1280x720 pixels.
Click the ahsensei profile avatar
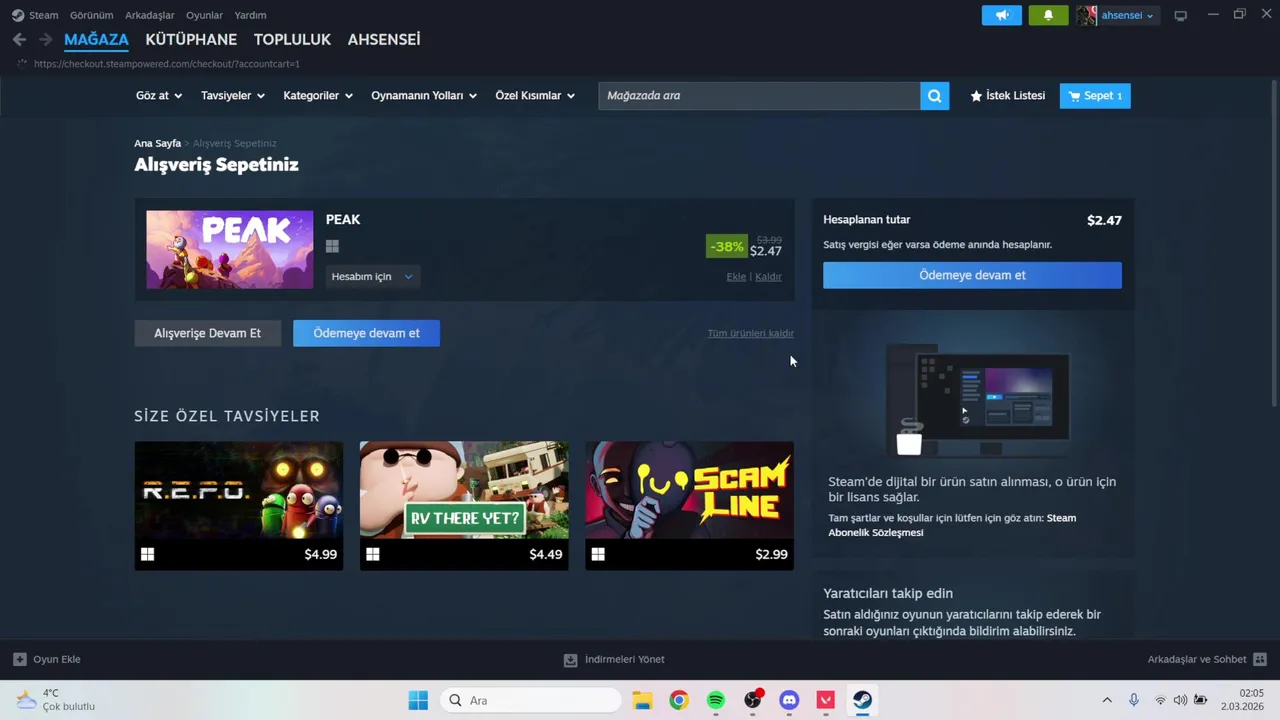point(1087,15)
